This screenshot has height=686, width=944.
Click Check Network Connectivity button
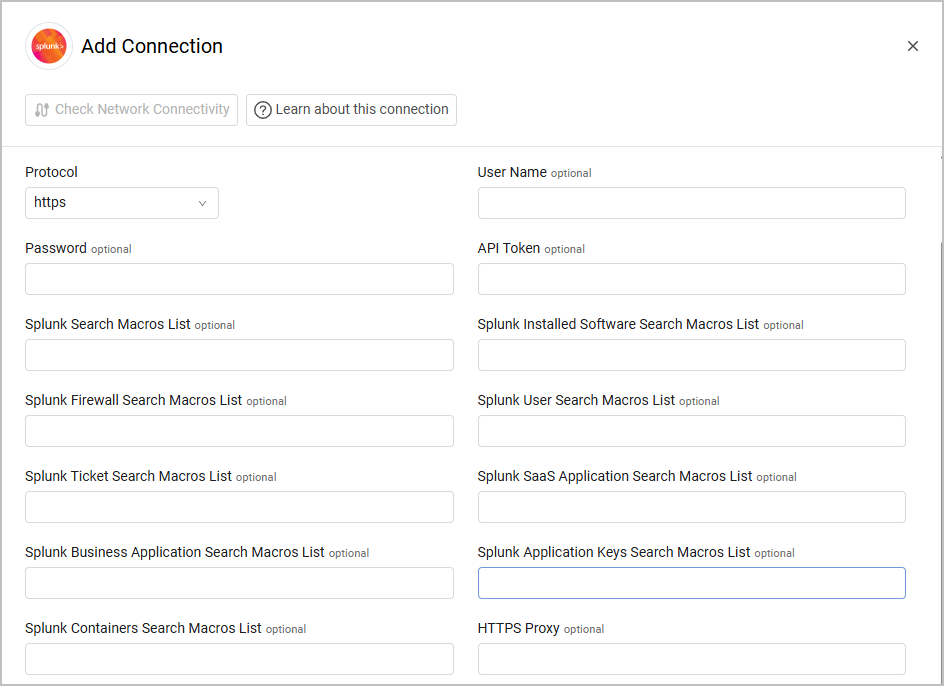(131, 110)
